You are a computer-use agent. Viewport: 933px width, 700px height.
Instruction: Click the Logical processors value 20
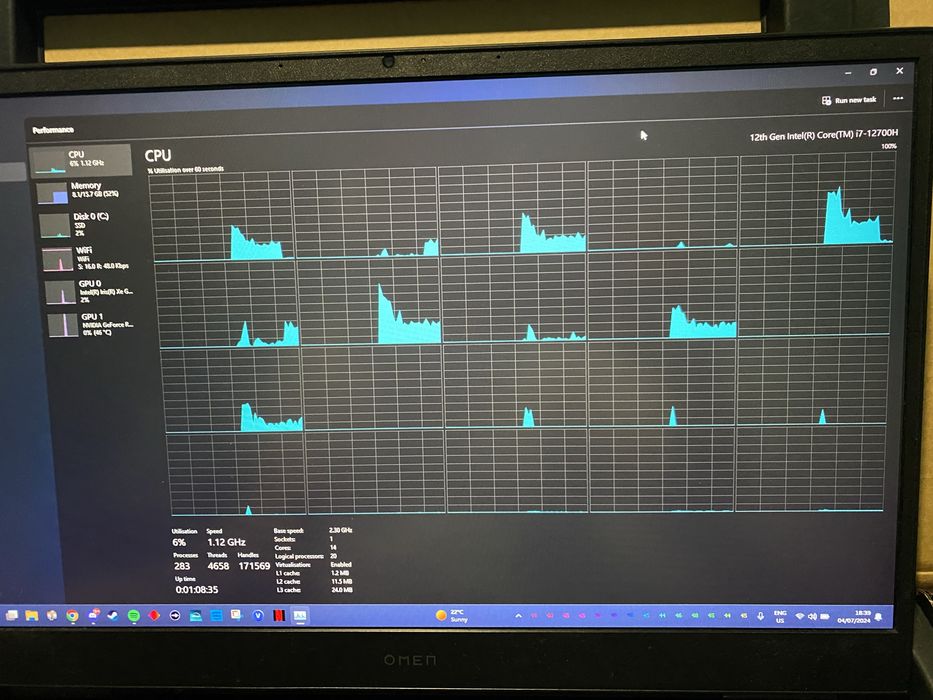333,556
